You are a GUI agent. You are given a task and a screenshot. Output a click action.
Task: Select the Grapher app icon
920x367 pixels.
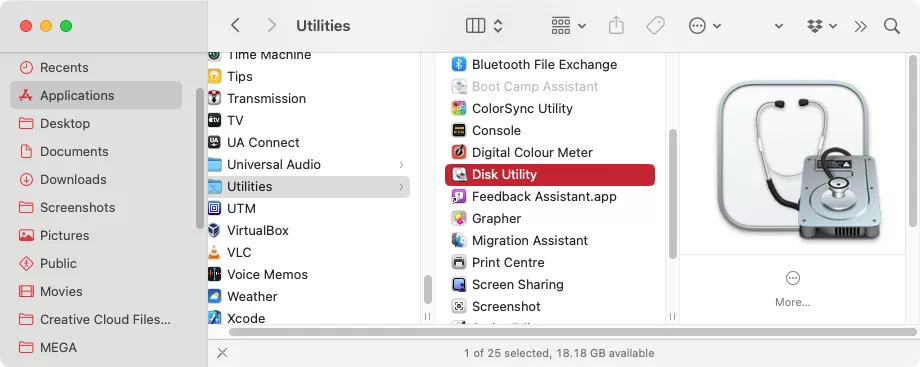[459, 218]
